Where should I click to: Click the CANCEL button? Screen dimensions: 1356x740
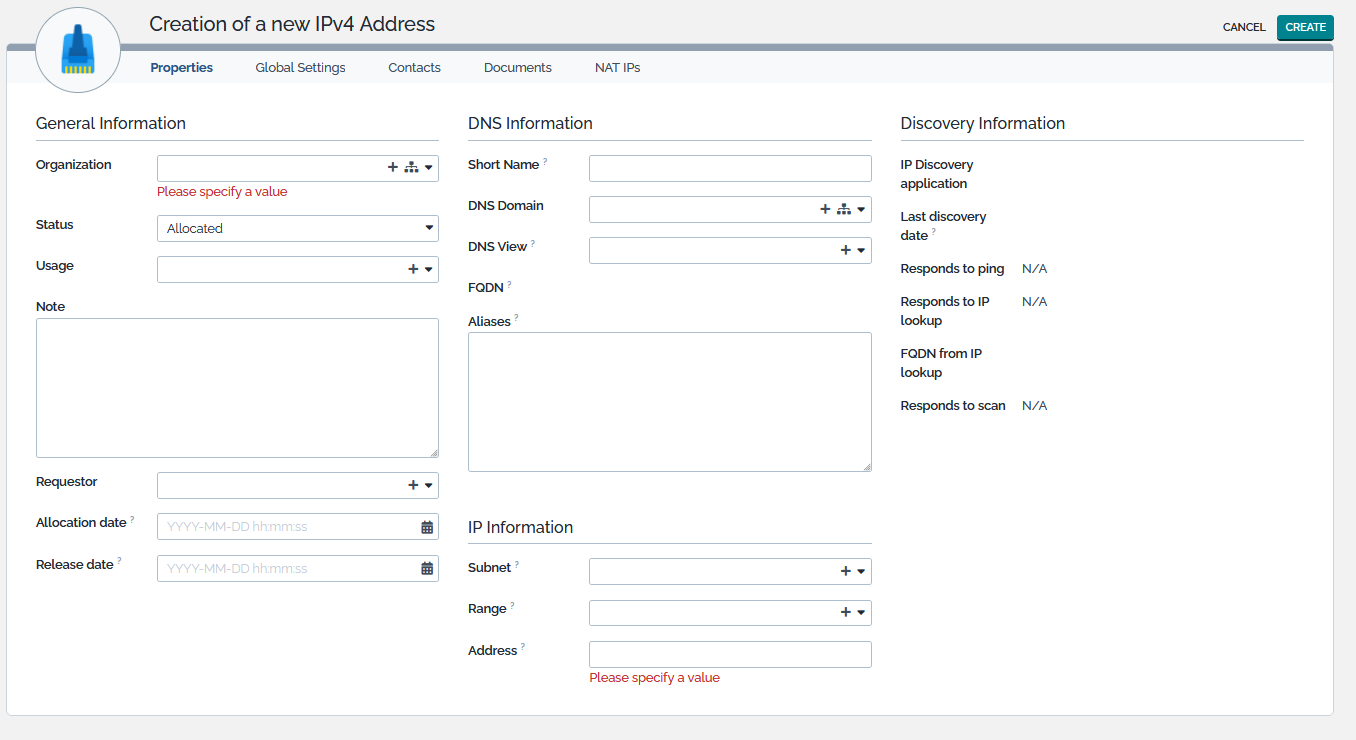[1244, 27]
